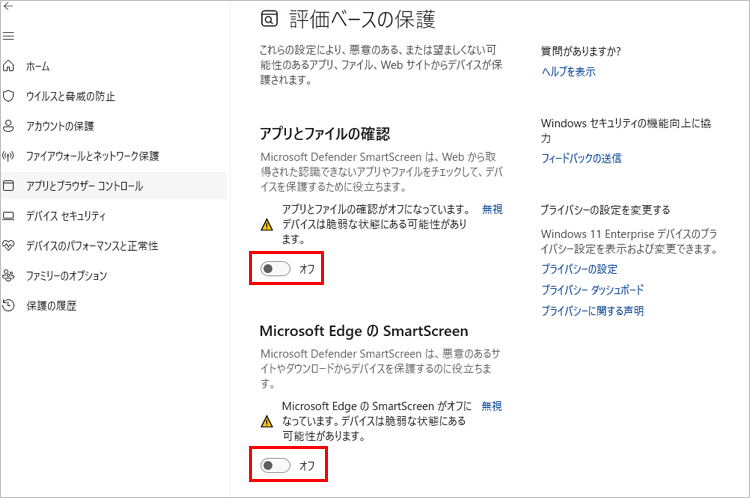This screenshot has width=750, height=498.
Task: Open ファイアウォールとネットワーク保護 menu item
Action: click(92, 156)
